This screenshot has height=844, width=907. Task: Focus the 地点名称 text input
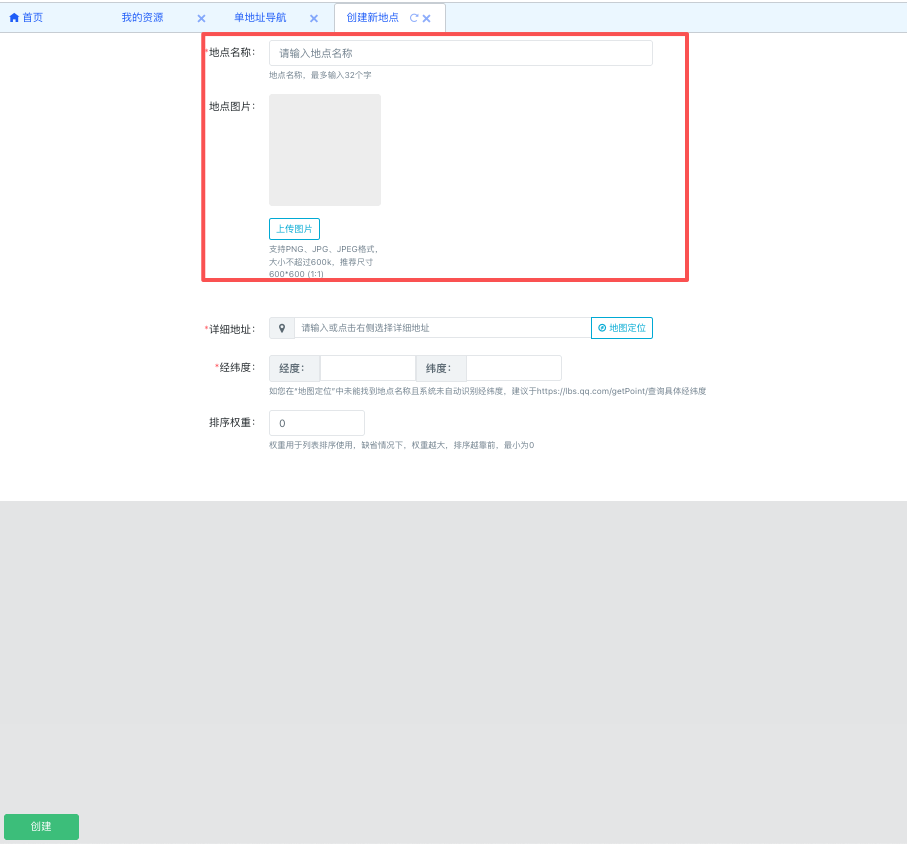coord(460,53)
